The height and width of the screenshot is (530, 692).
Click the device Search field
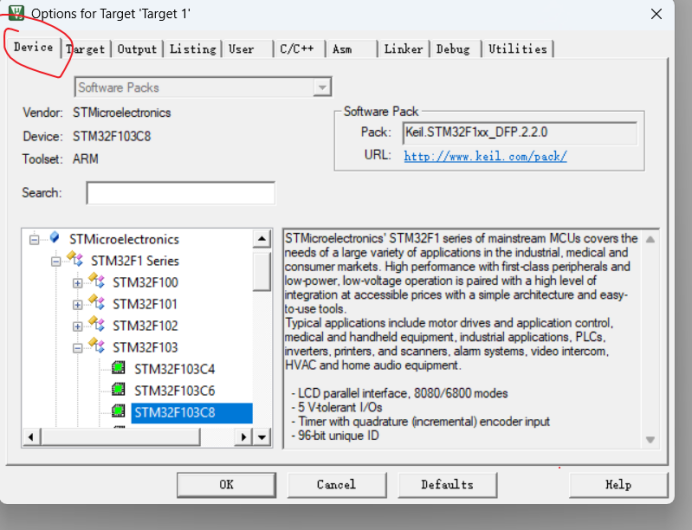181,193
